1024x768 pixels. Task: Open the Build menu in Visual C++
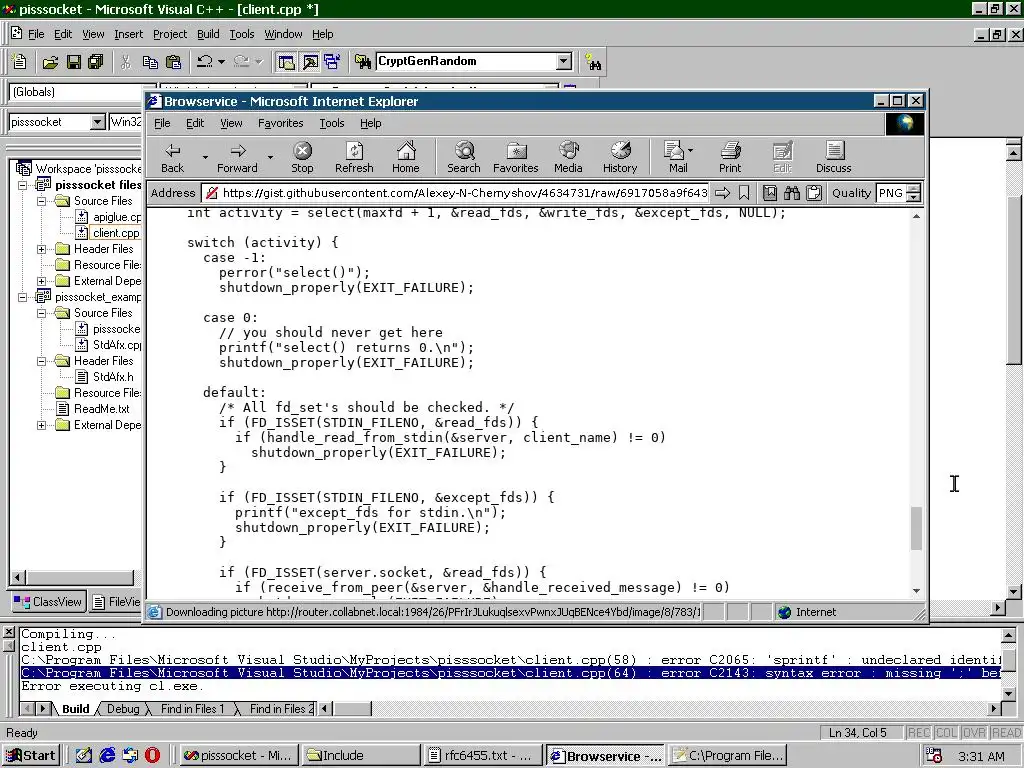[208, 34]
